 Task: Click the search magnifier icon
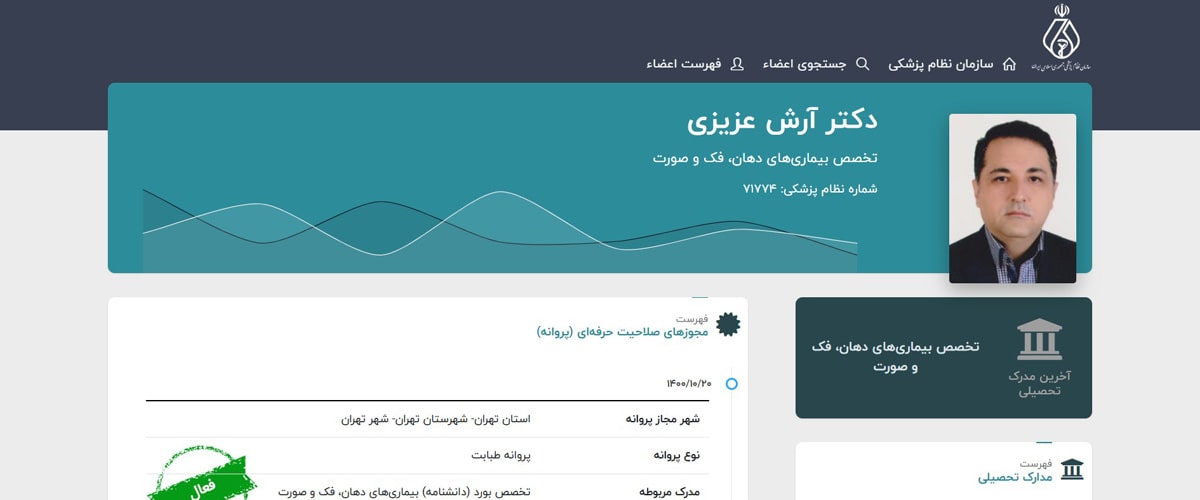tap(863, 64)
